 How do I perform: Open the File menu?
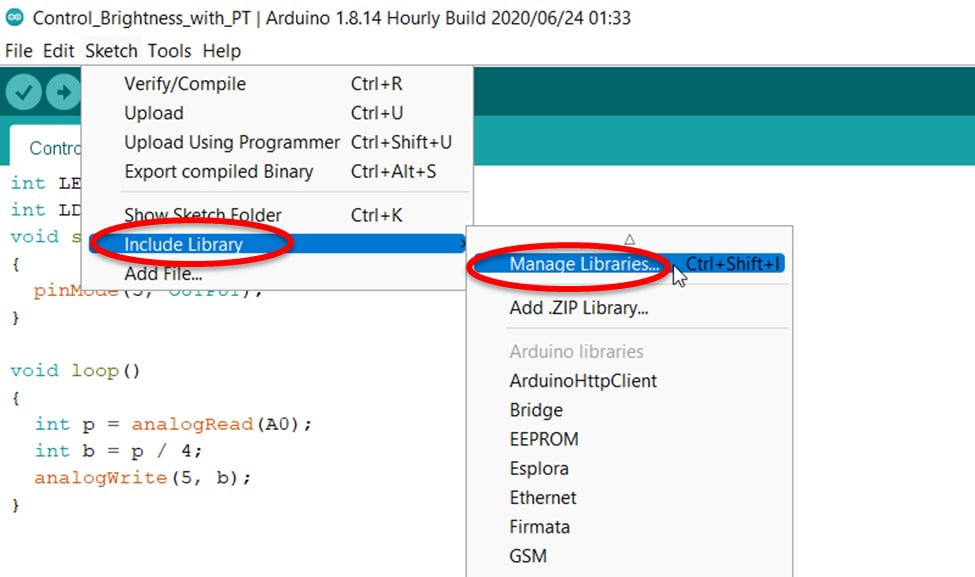click(19, 50)
